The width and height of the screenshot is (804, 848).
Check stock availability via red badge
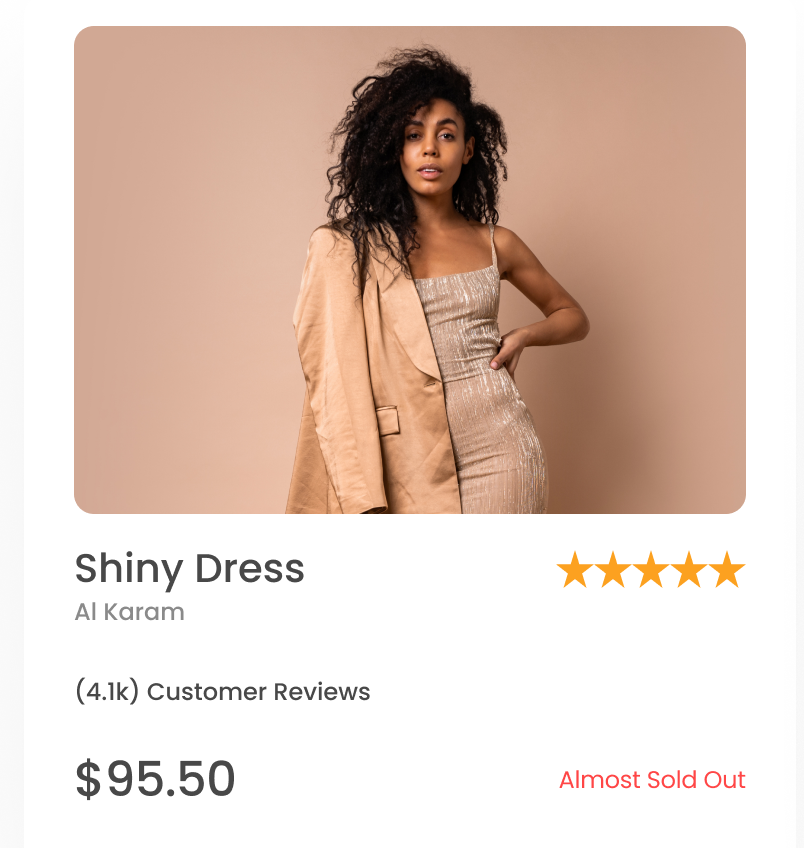[652, 780]
